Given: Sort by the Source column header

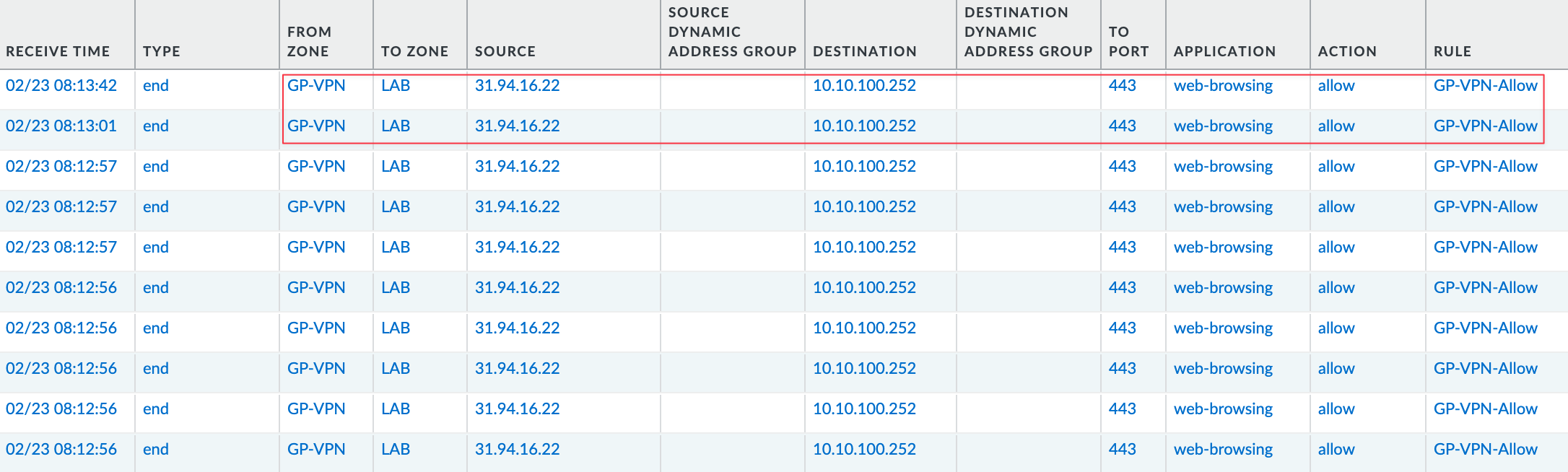Looking at the screenshot, I should click(505, 51).
